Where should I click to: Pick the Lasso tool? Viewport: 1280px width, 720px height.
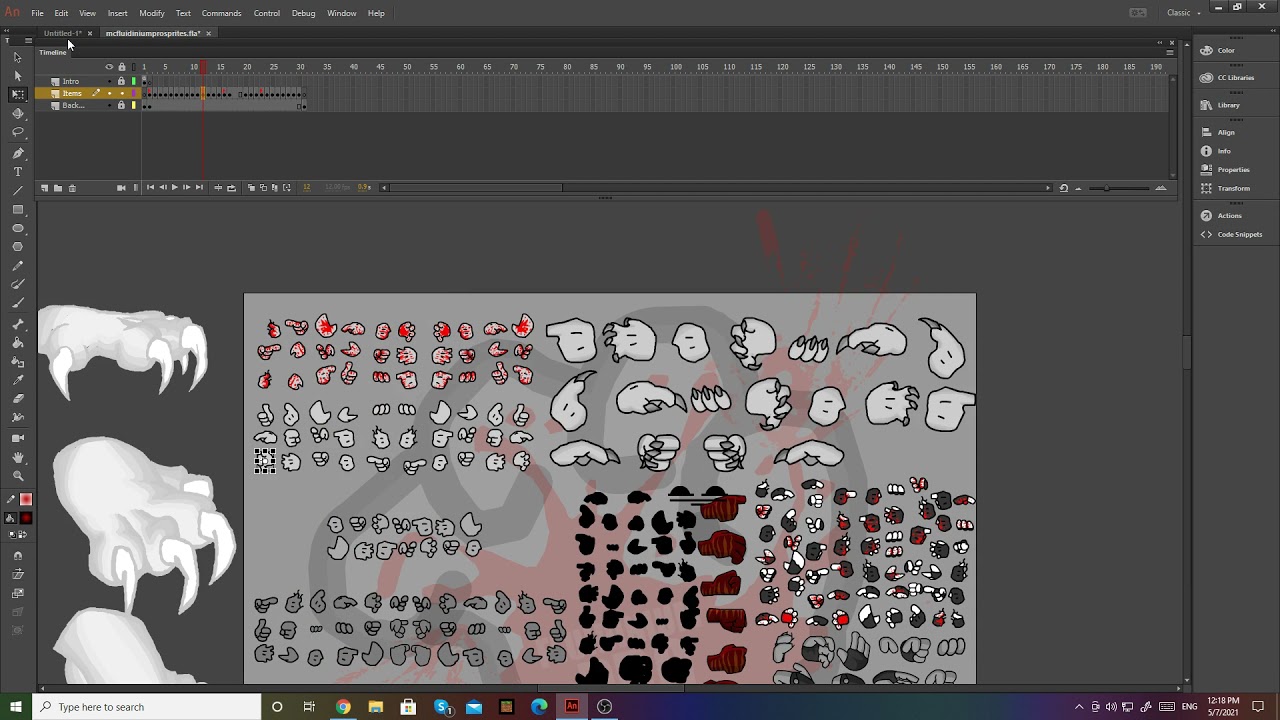(17, 132)
